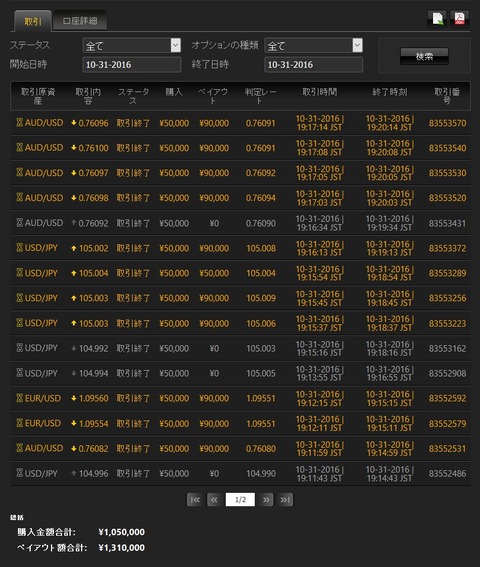Click the up arrow beside 0.76092
Image resolution: width=480 pixels, height=567 pixels.
74,223
